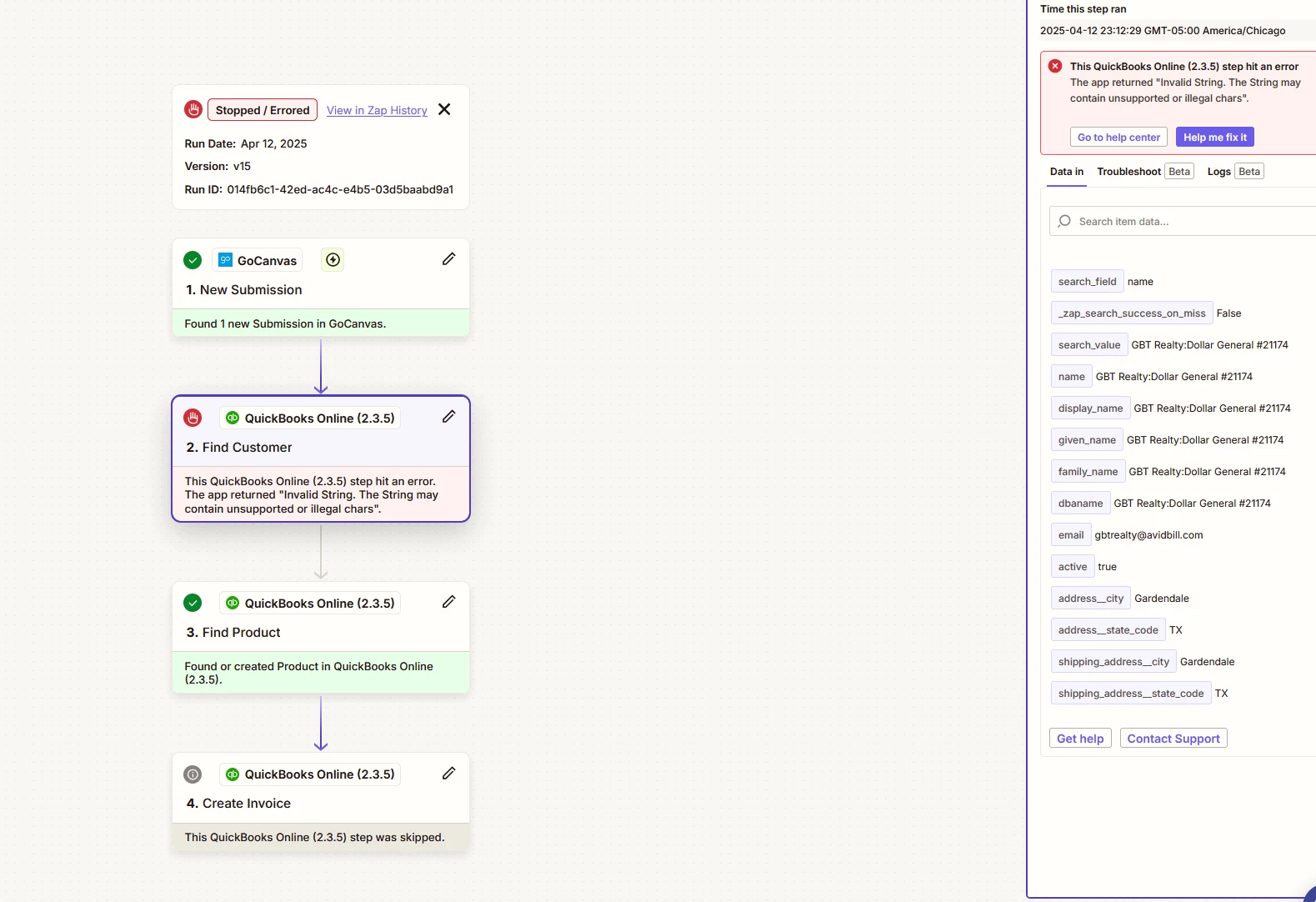Viewport: 1316px width, 902px height.
Task: Select the 3. Find Product step title
Action: pos(233,632)
